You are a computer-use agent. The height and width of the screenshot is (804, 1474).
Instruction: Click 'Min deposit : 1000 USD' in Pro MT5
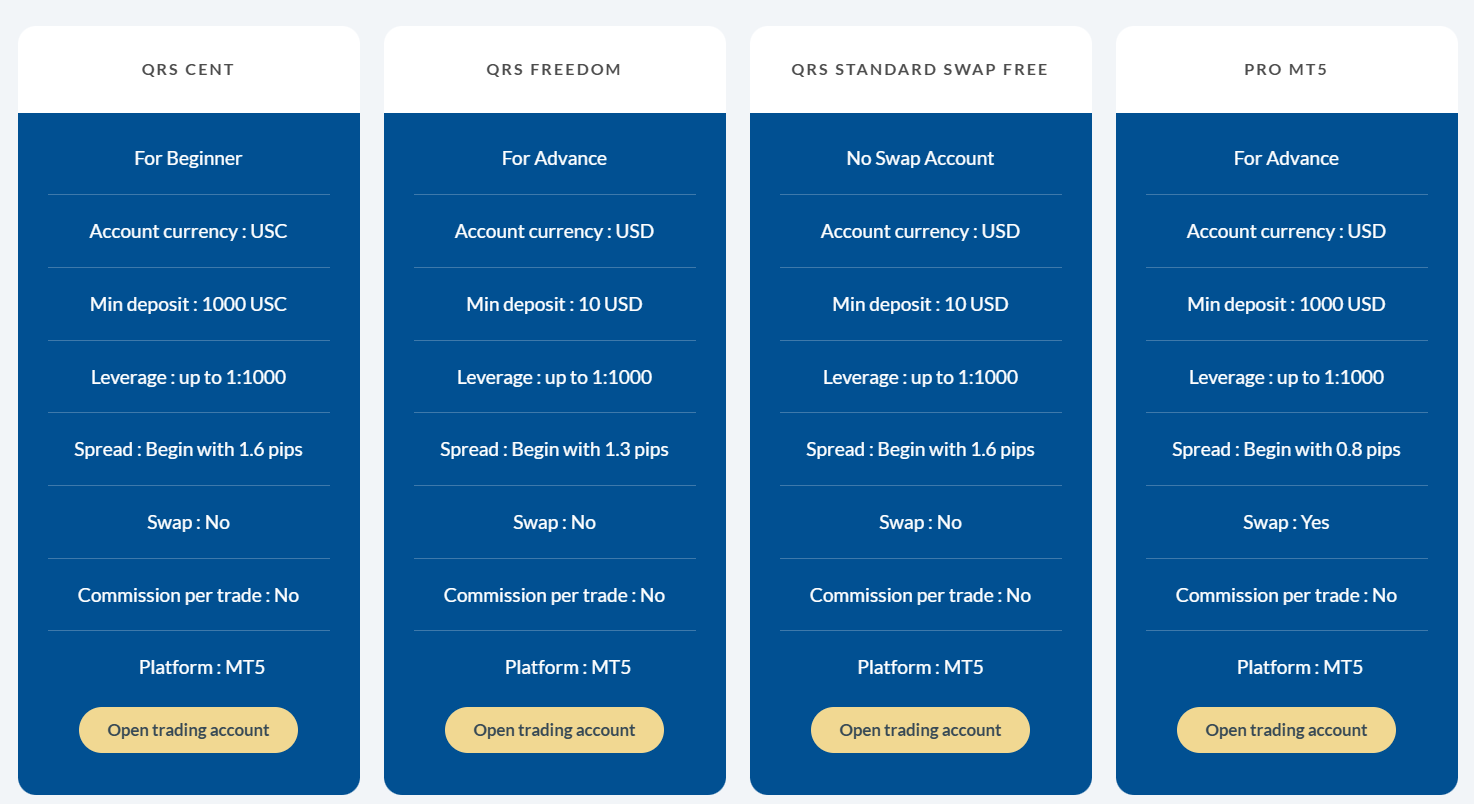click(1286, 304)
